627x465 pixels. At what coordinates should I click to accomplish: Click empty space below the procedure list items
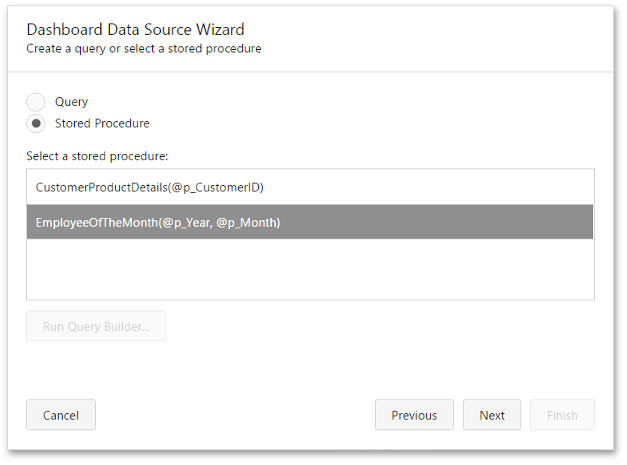(310, 269)
